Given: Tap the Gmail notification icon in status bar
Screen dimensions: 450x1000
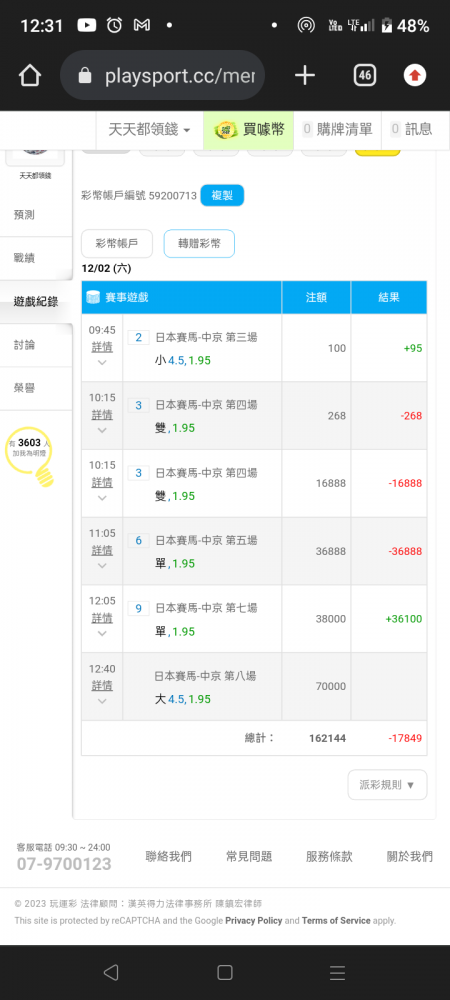Looking at the screenshot, I should pyautogui.click(x=142, y=26).
